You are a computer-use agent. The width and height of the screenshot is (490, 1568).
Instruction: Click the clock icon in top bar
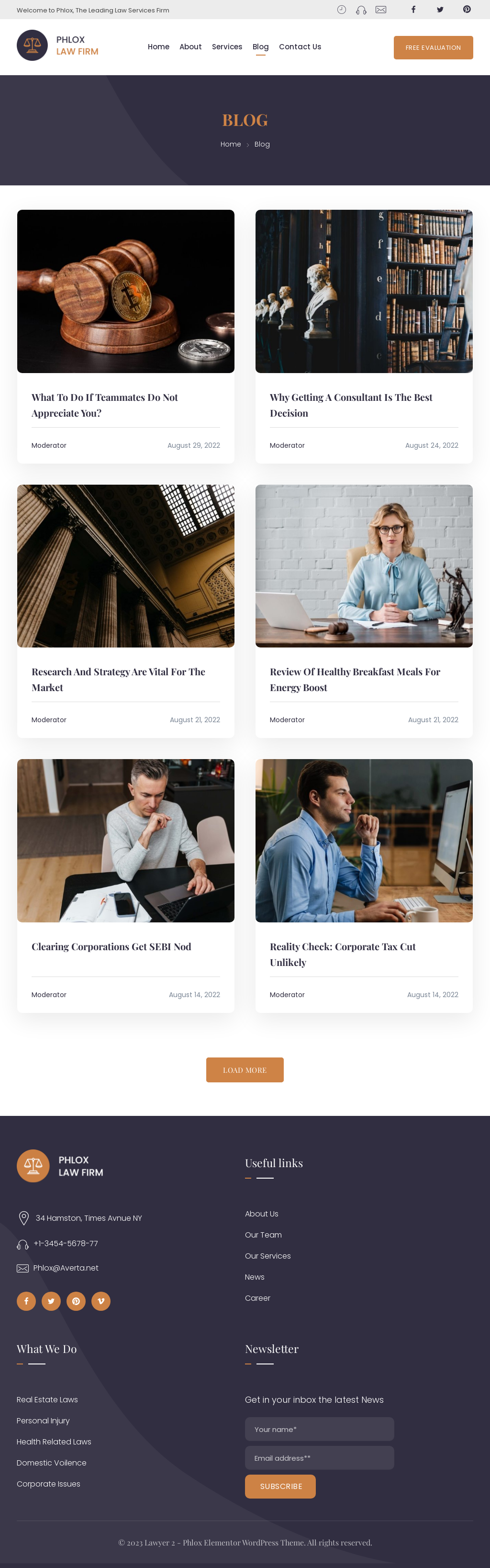point(342,10)
